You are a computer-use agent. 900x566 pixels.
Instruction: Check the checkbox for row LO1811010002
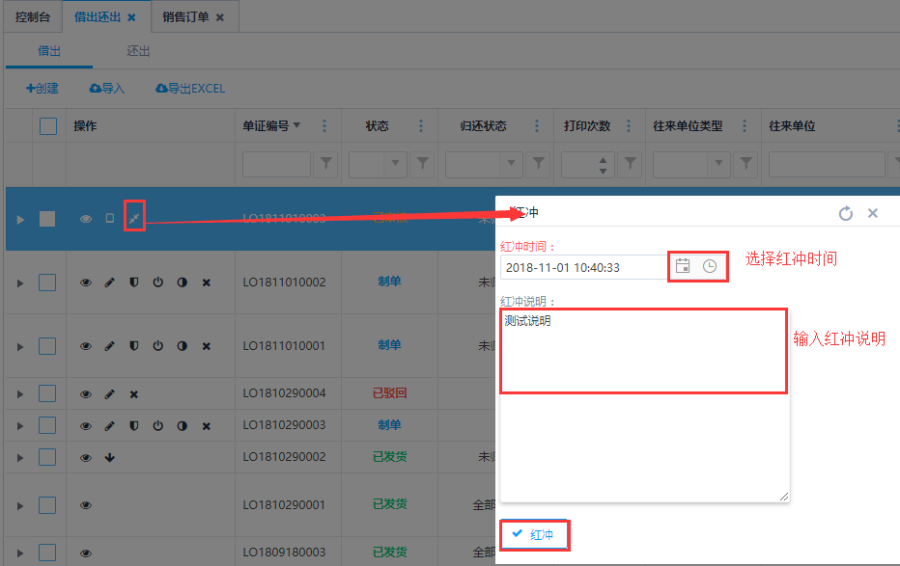pos(48,283)
